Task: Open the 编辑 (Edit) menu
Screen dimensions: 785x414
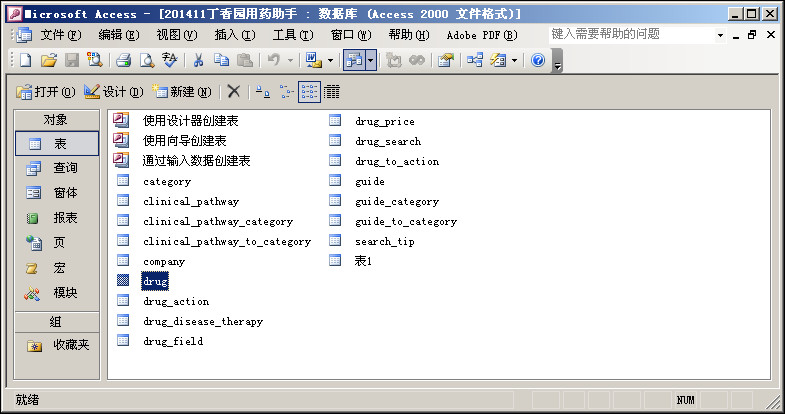Action: [x=119, y=35]
